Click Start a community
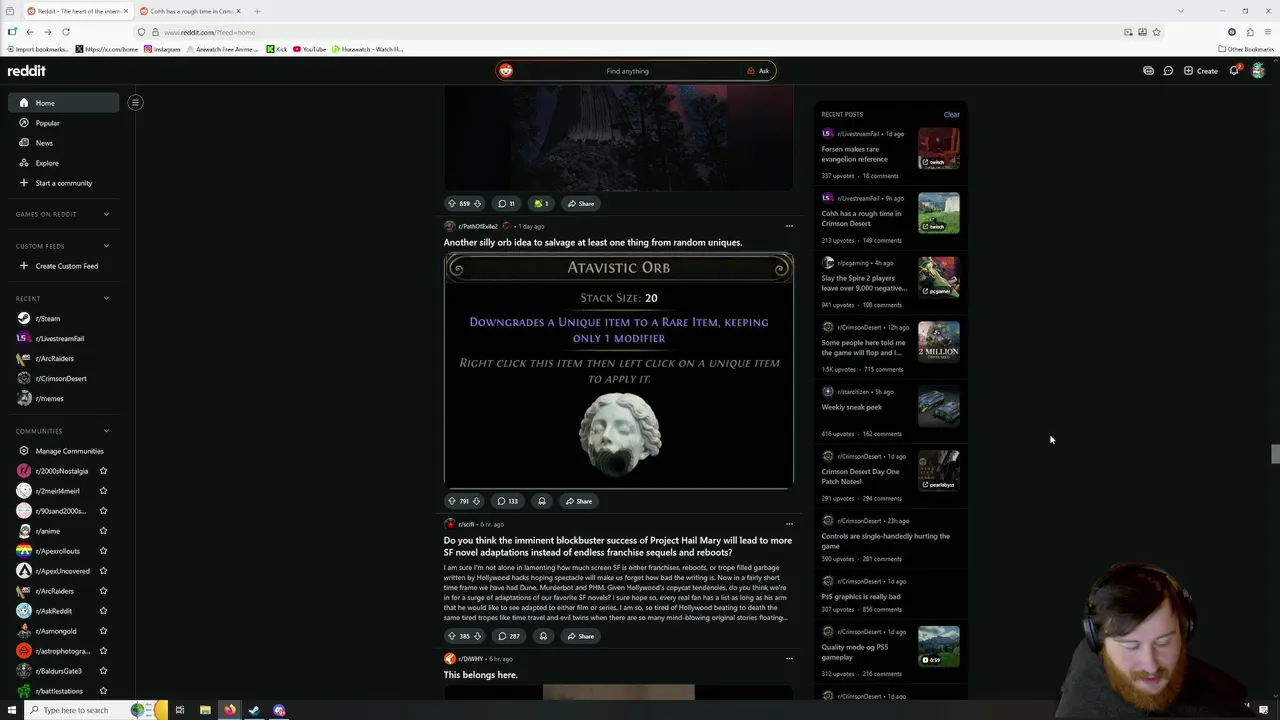The image size is (1280, 720). 63,183
